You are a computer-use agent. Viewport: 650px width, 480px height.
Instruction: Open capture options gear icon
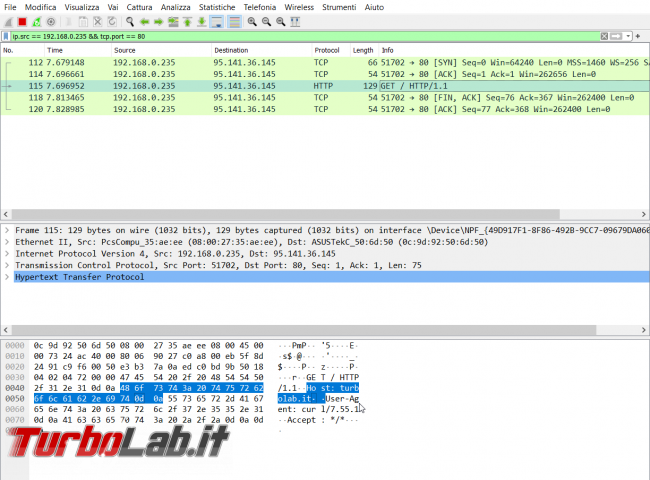(x=51, y=22)
